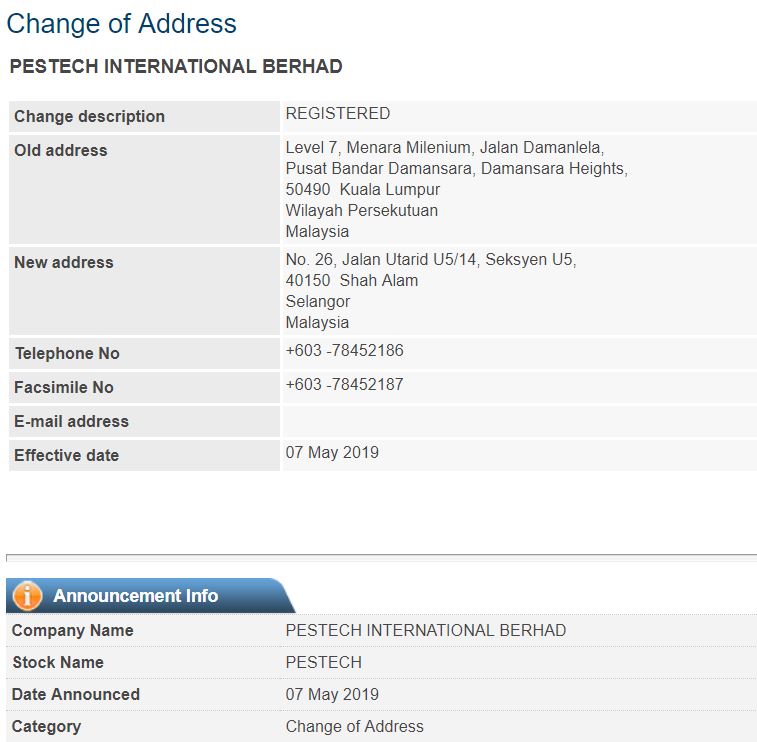757x742 pixels.
Task: Select the REGISTERED change description value
Action: 337,113
